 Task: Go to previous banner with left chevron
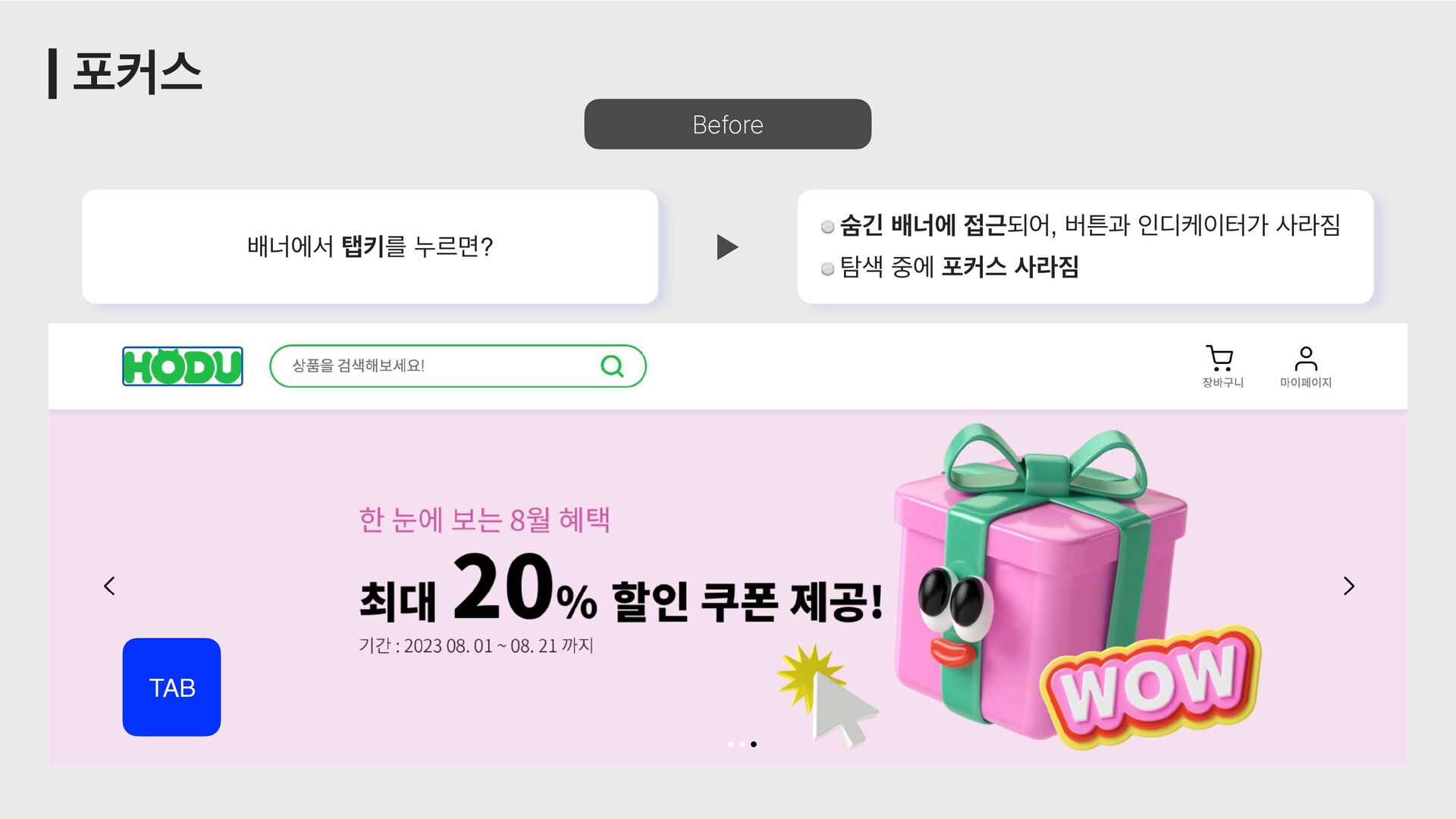109,586
